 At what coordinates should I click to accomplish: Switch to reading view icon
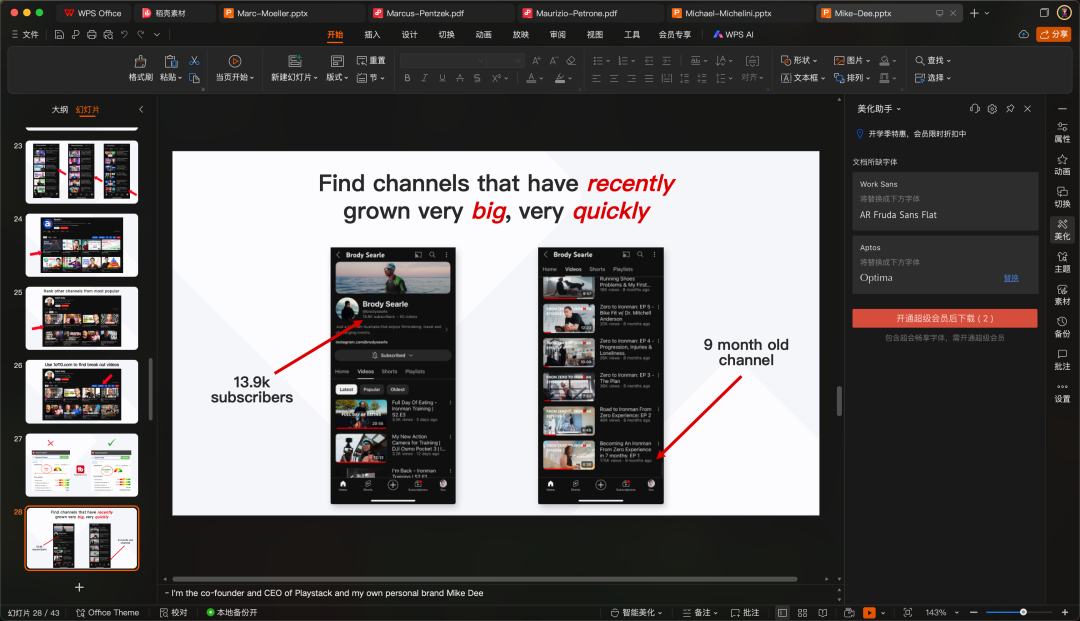point(822,613)
